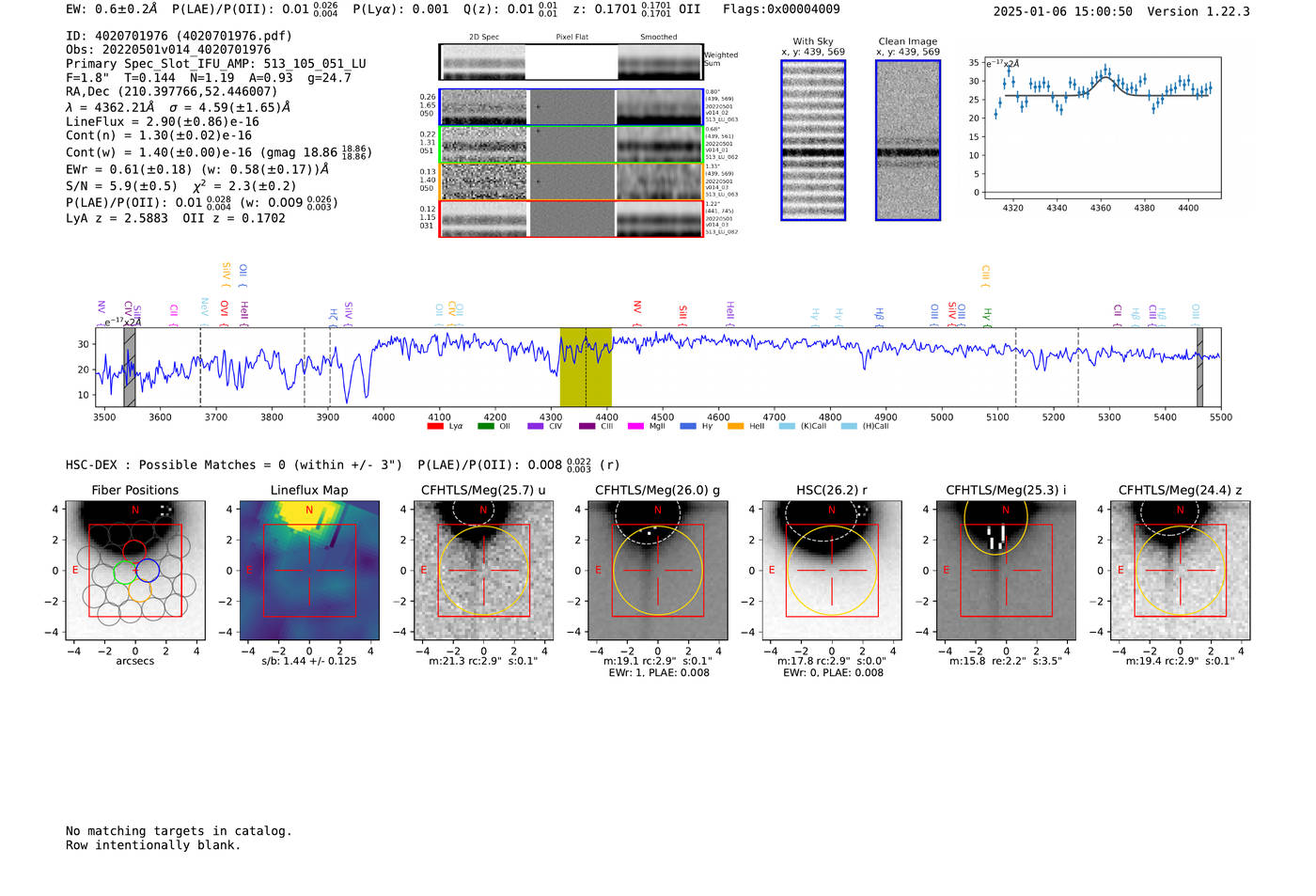Click the "Row intentionally blank." text
Viewport: 1316px width, 896px height.
pos(153,845)
